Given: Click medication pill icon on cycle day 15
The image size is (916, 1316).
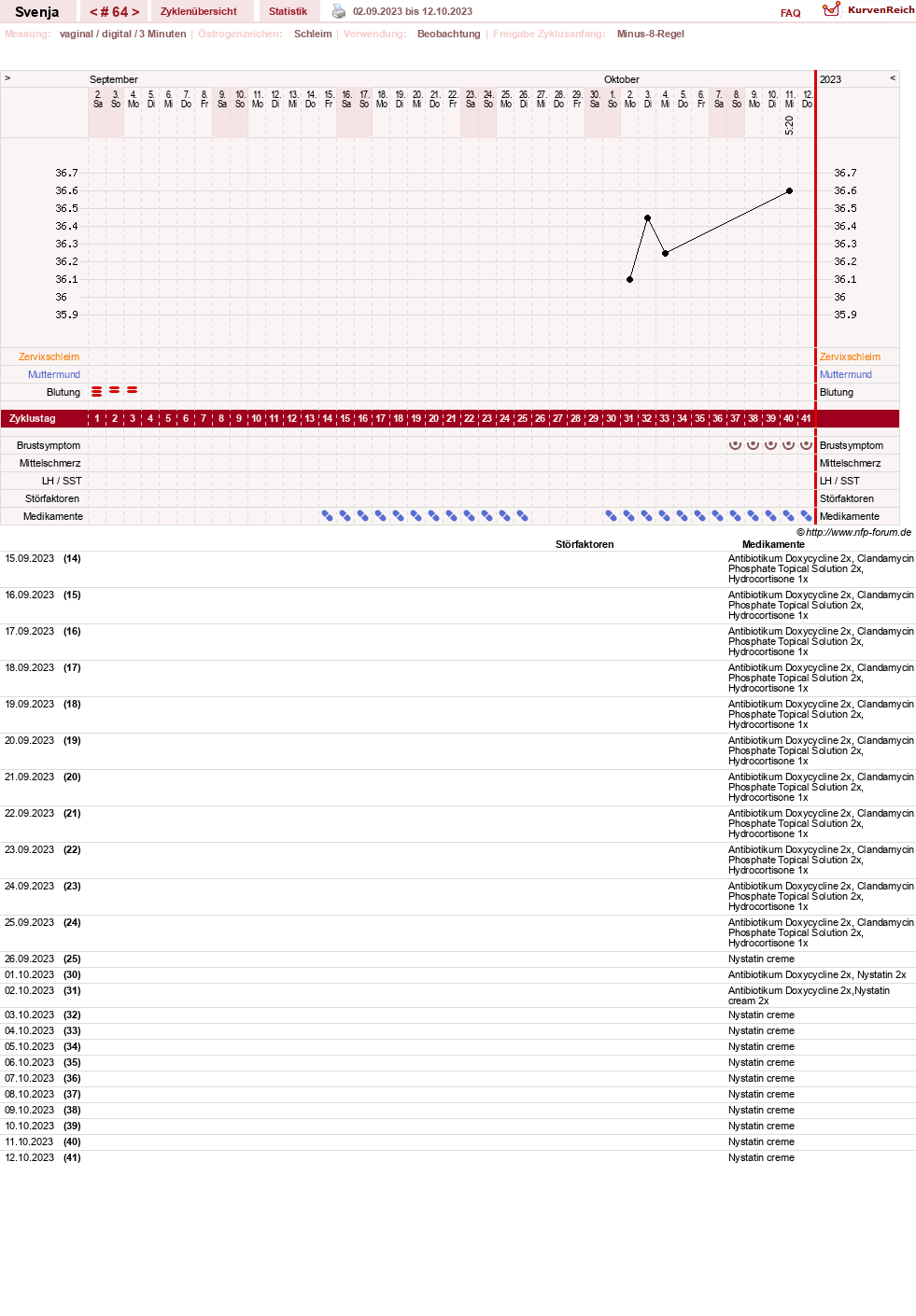Looking at the screenshot, I should 345,515.
